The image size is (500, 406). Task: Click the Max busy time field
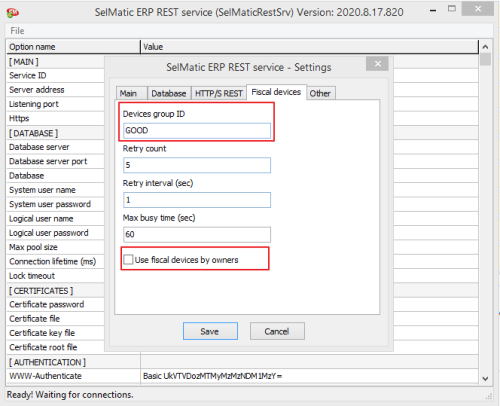(x=197, y=235)
